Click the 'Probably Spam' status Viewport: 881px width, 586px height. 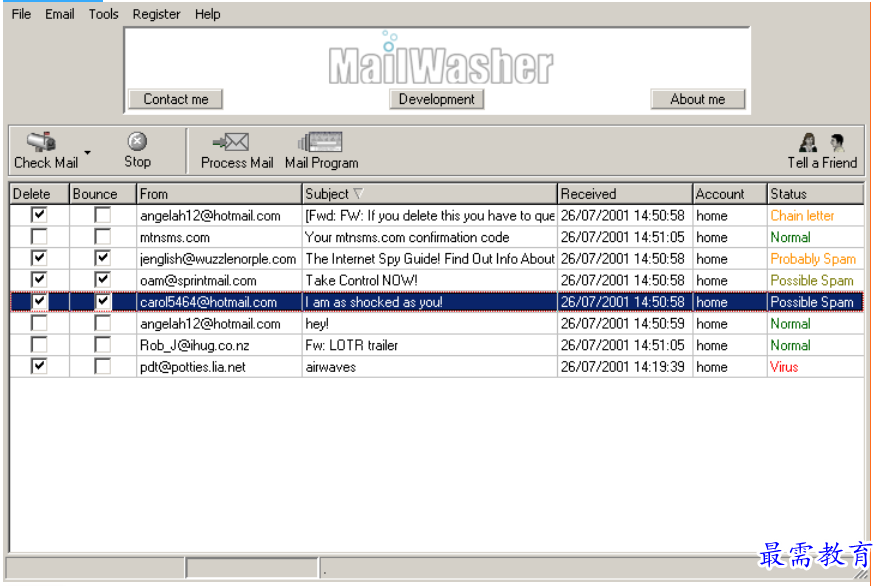tap(813, 259)
